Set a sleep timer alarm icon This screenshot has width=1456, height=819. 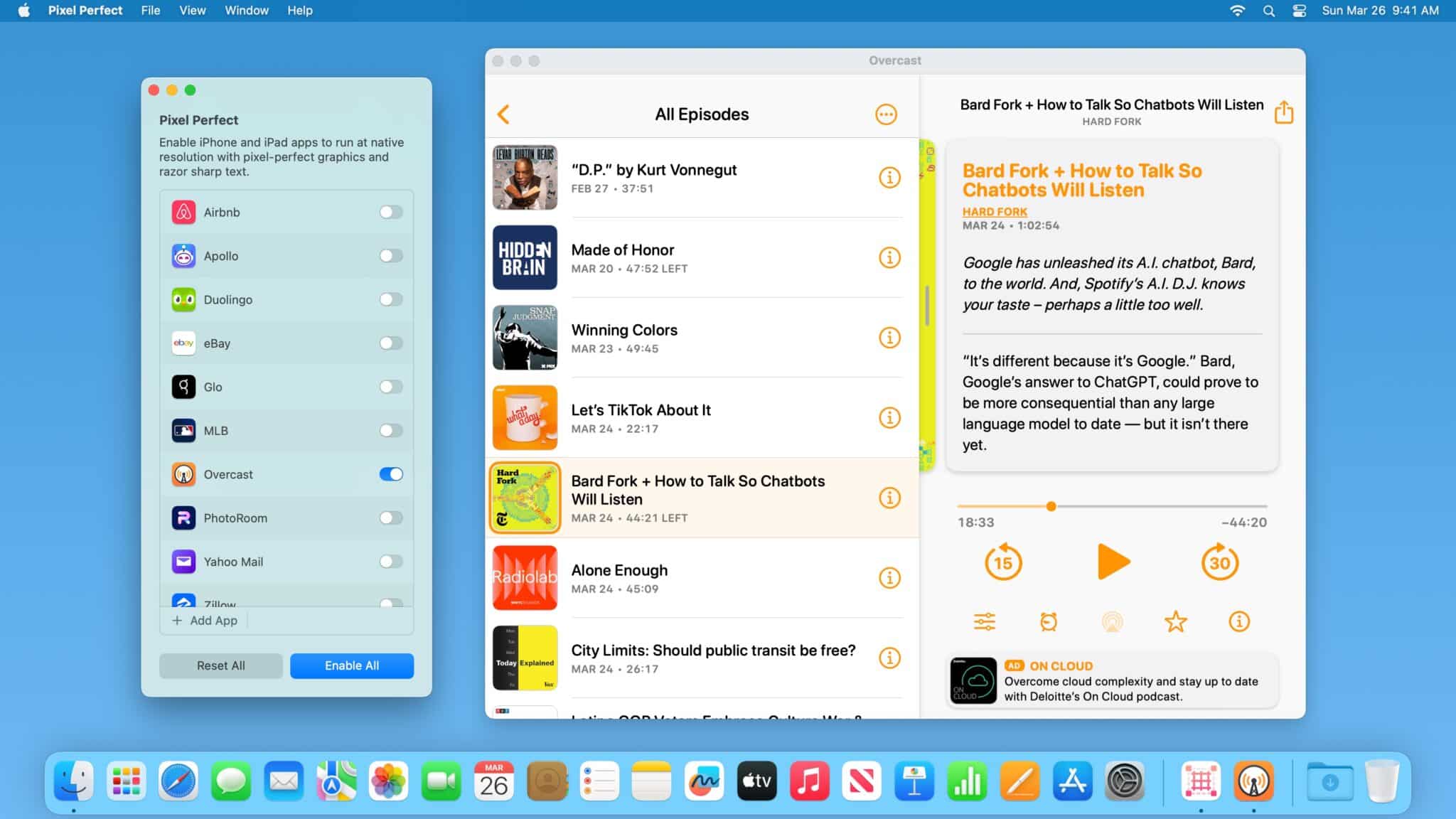coord(1048,621)
